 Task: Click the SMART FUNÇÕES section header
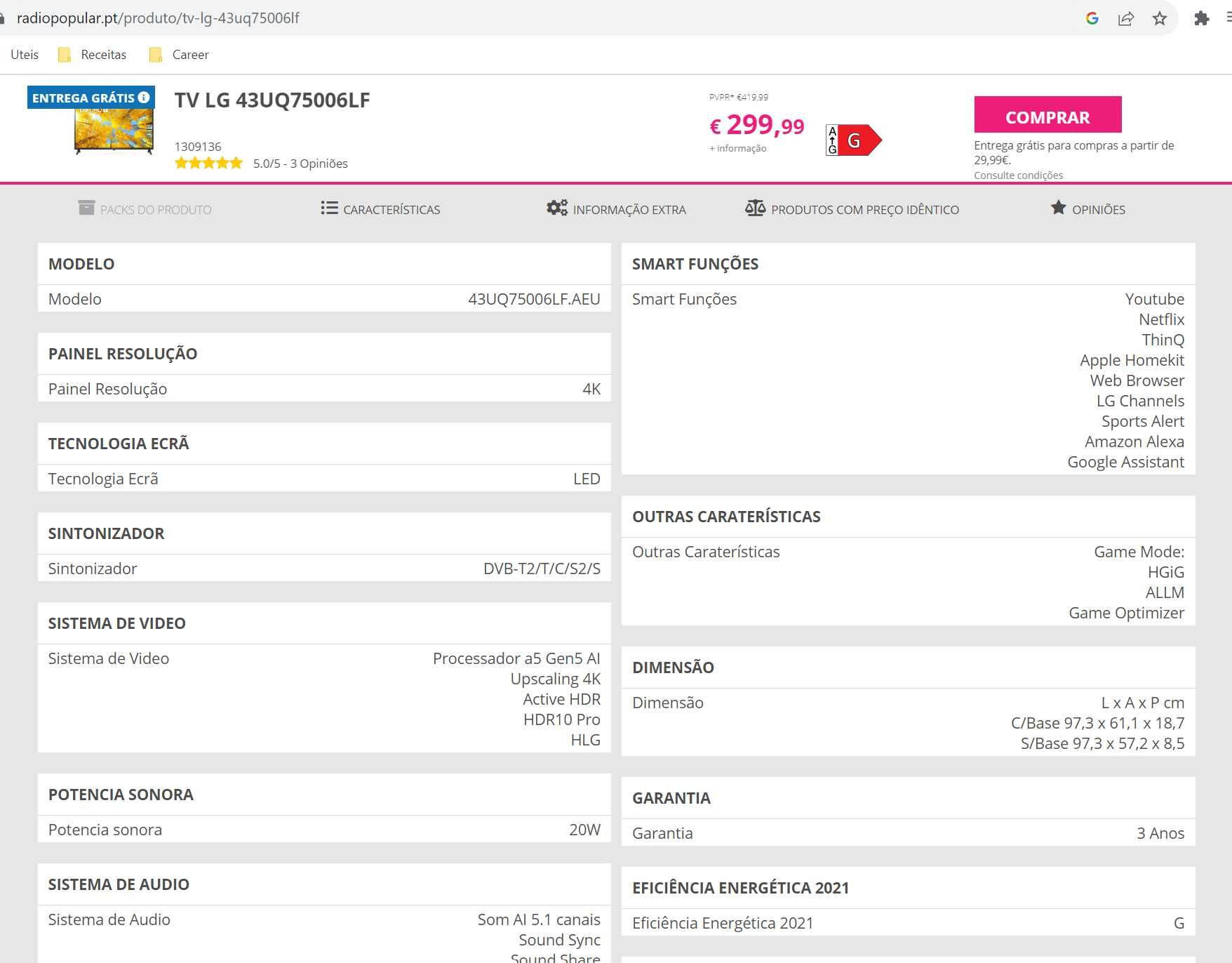695,264
